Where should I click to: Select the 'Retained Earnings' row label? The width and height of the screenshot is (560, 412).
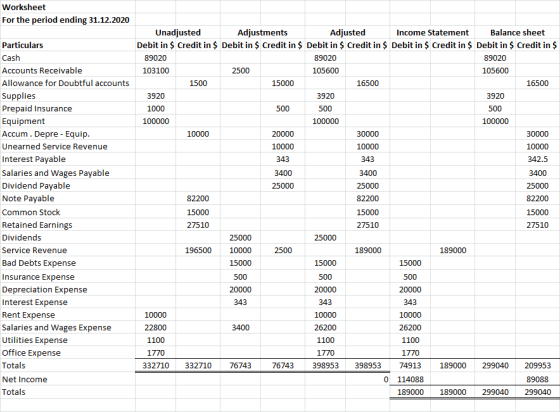(37, 225)
